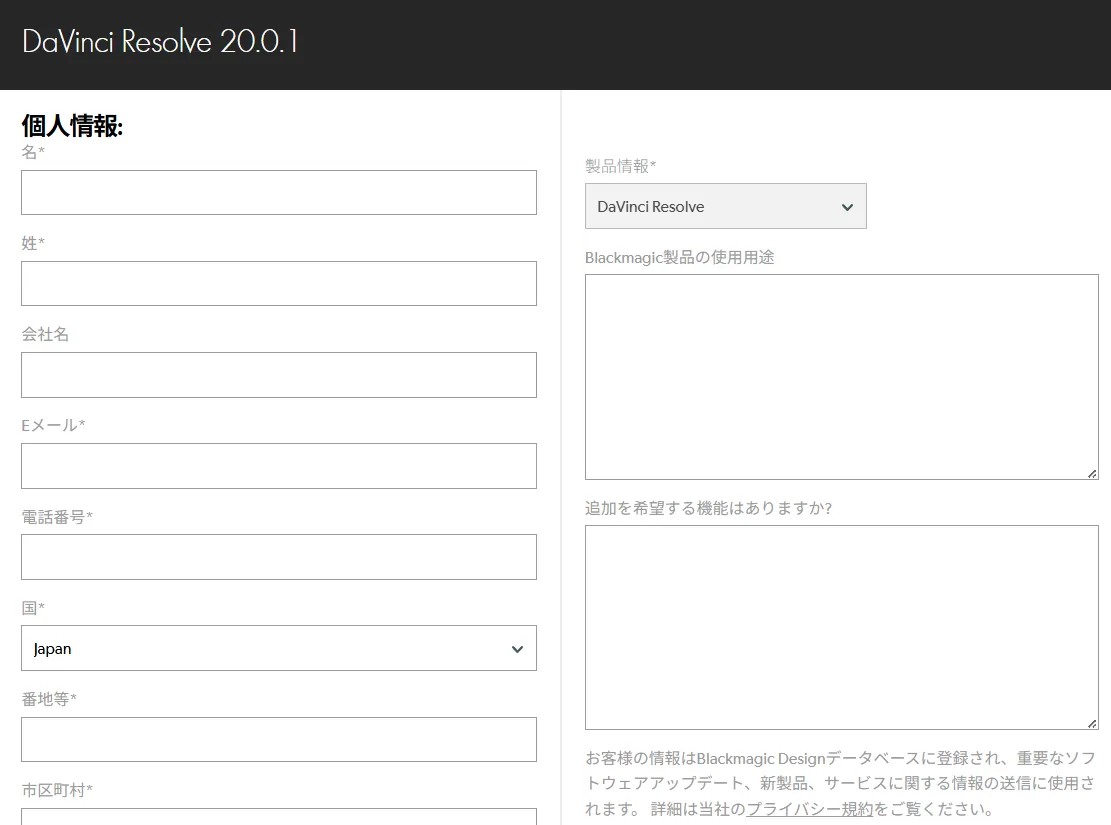Click the 姓* label text
1111x825 pixels.
click(33, 243)
